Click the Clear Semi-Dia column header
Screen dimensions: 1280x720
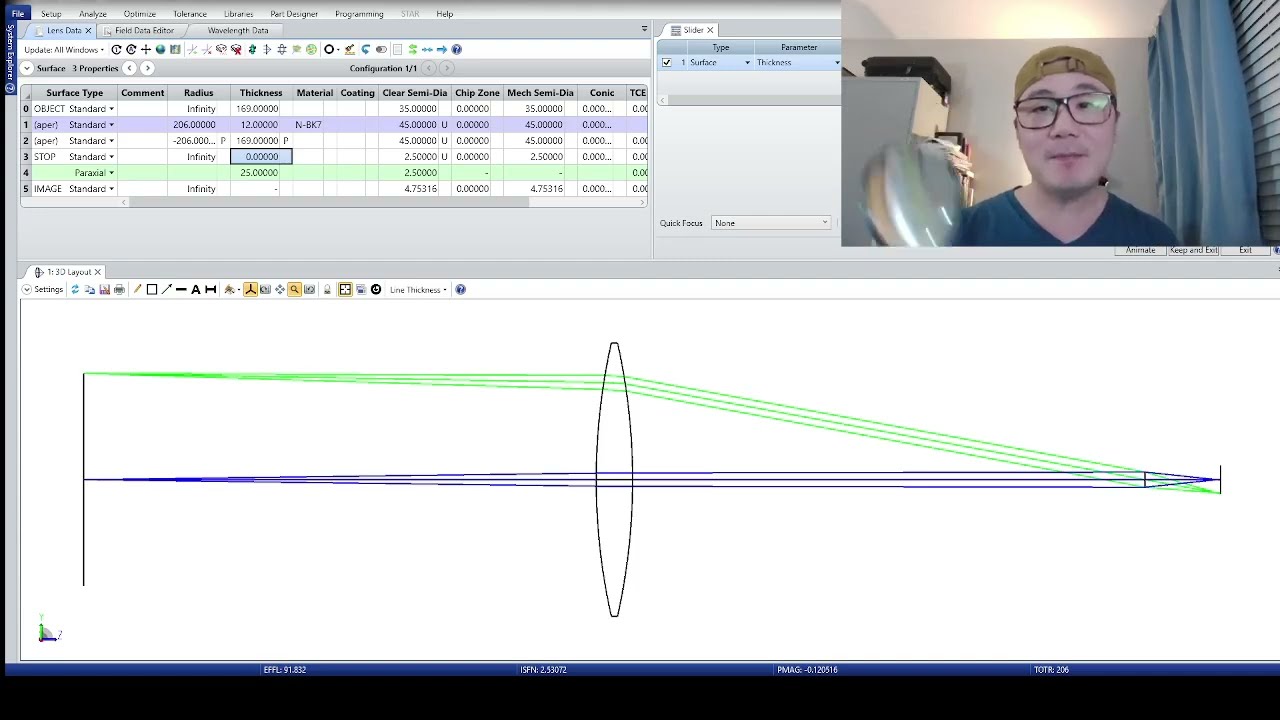coord(415,92)
